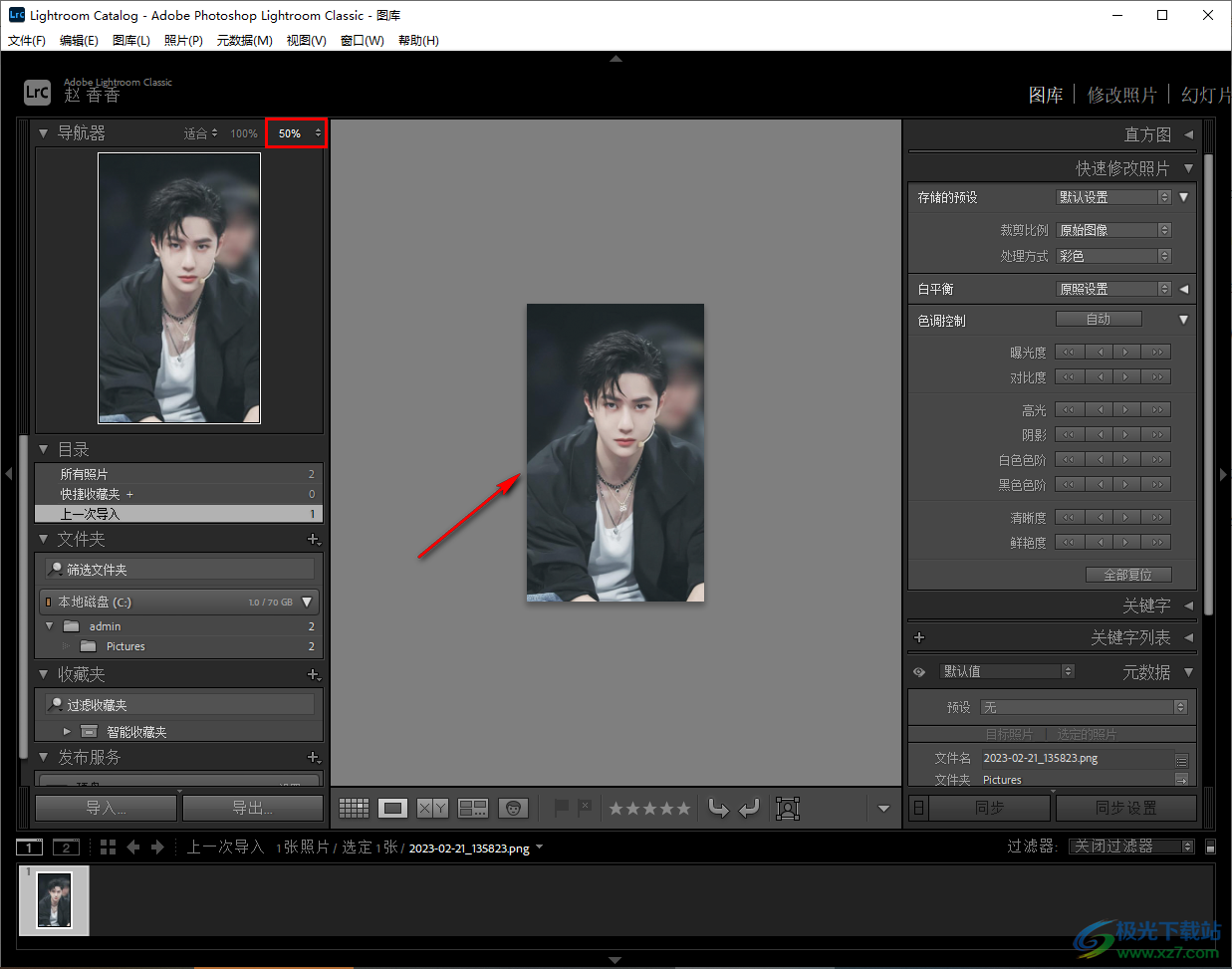Screen dimensions: 1232x969
Task: Select the draw face region tool
Action: (x=788, y=808)
